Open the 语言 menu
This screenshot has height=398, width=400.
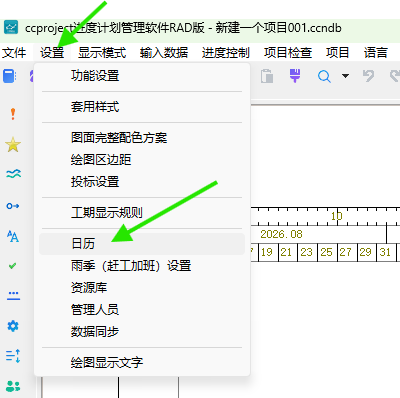[376, 53]
